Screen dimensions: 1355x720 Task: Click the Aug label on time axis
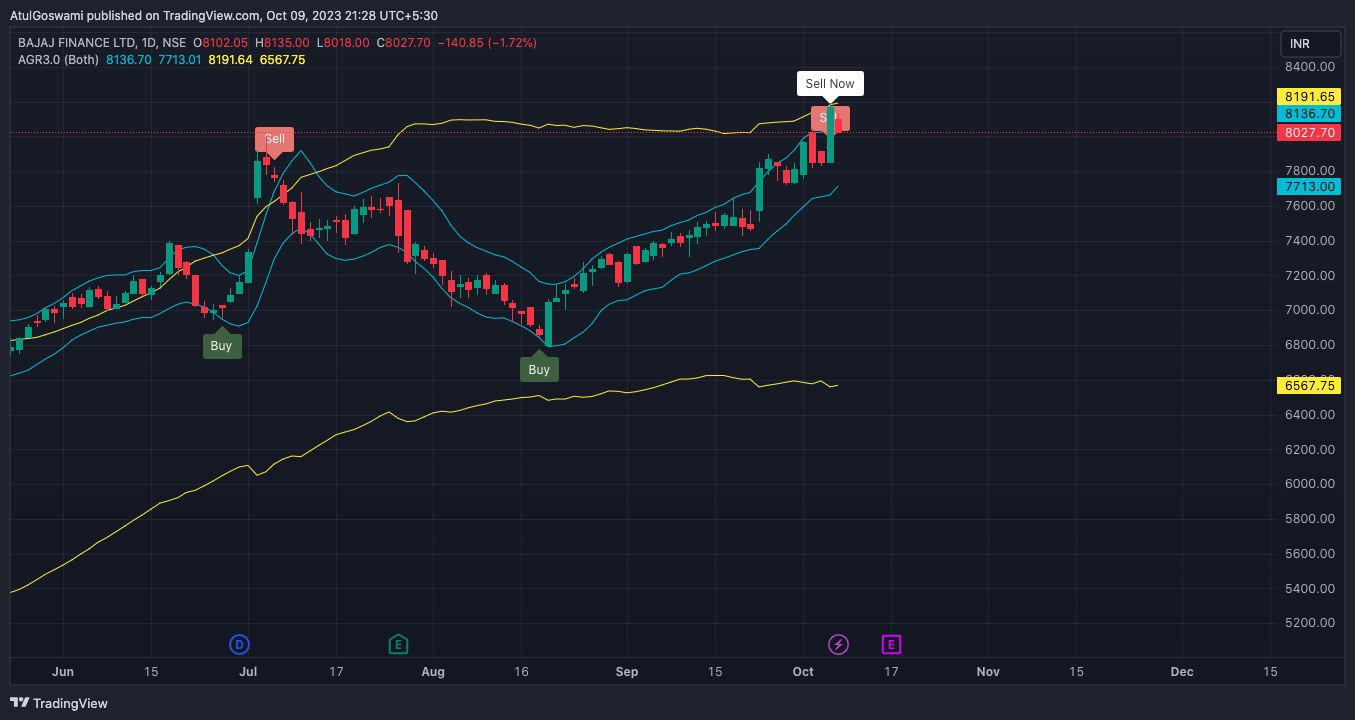click(433, 671)
